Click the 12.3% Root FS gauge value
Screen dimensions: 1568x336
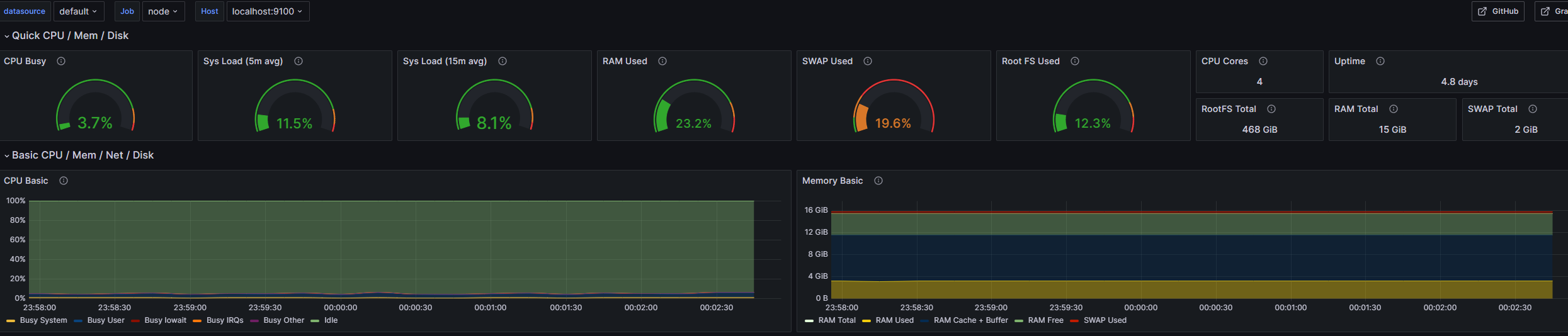(x=1093, y=123)
